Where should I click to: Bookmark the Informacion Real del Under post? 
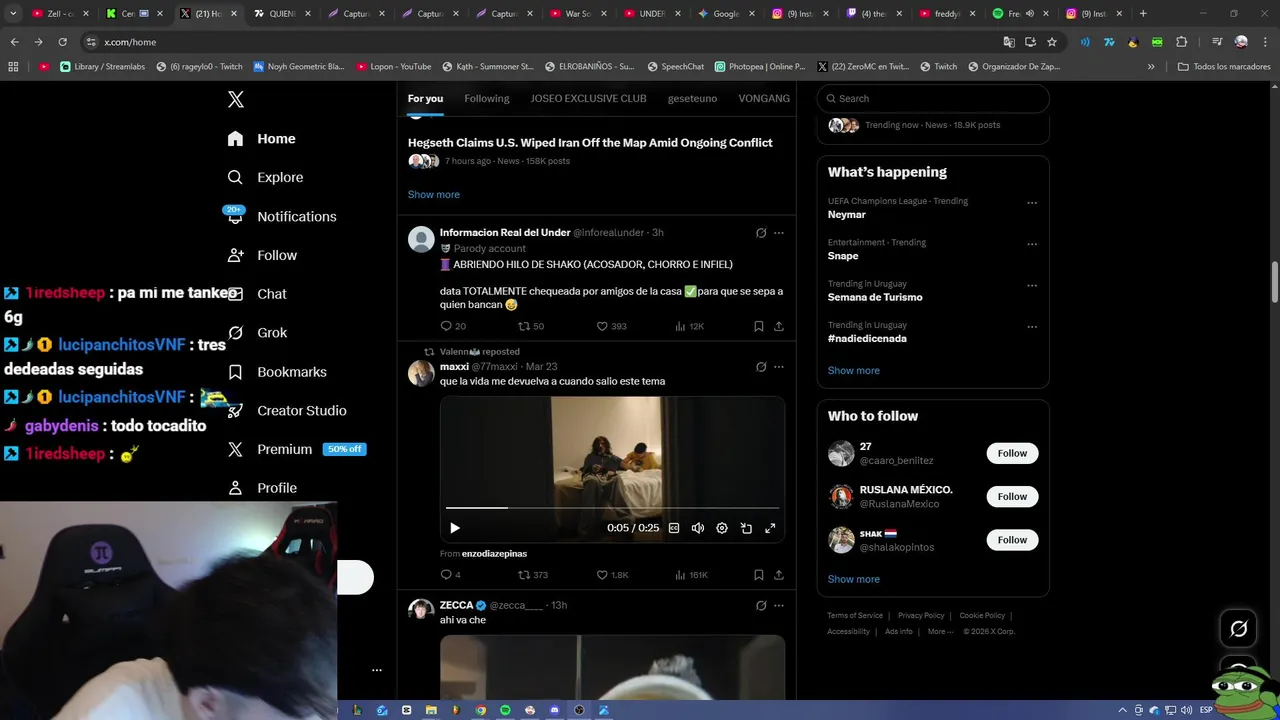759,326
